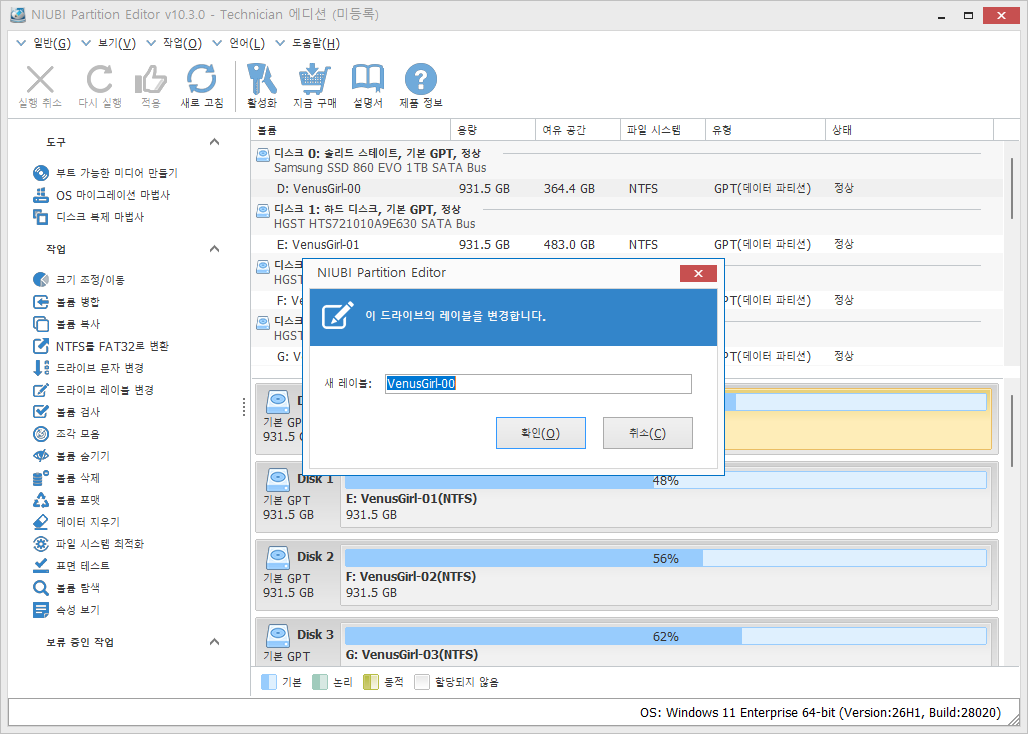Select 드라이브 레이블 변경 in sidebar
The height and width of the screenshot is (734, 1028).
93,390
